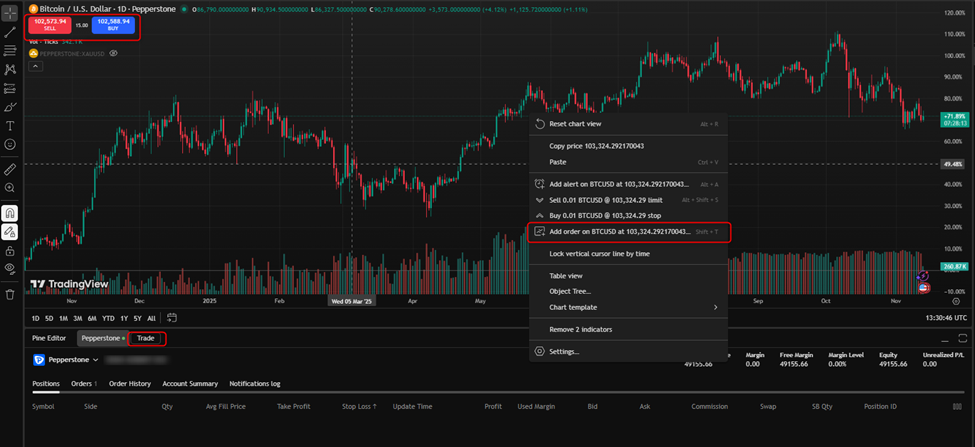Choose Add alert on BTCUSD
Image resolution: width=975 pixels, height=447 pixels.
628,184
